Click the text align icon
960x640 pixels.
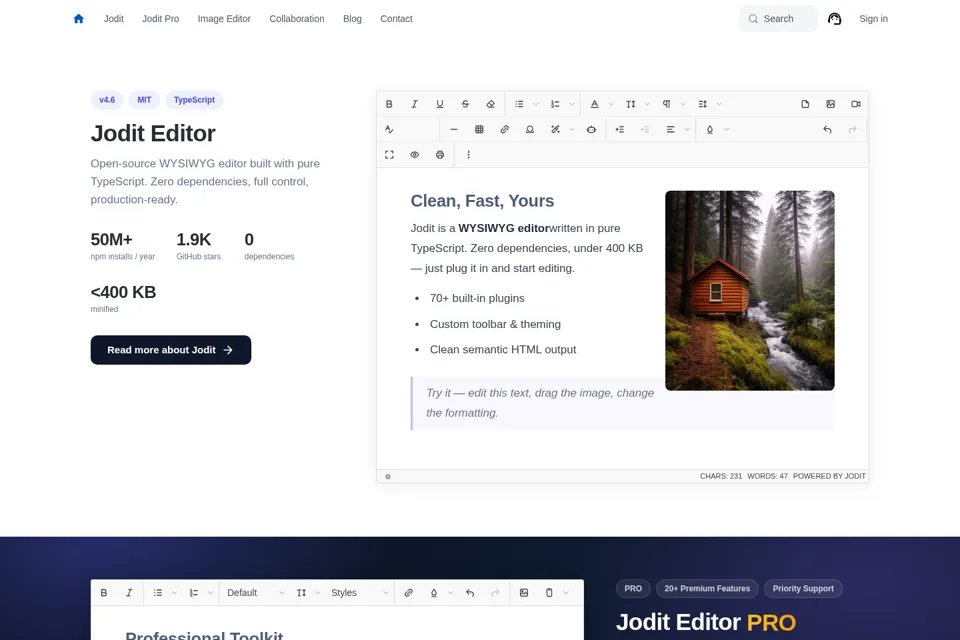pos(670,129)
